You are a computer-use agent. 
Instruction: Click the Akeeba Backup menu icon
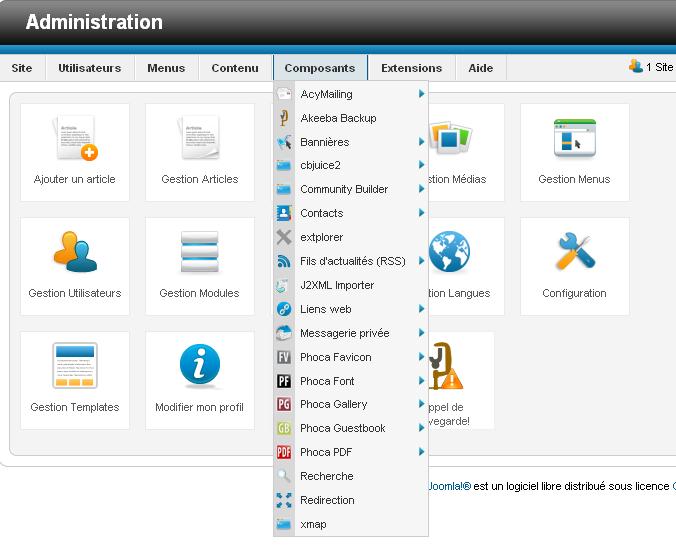284,118
